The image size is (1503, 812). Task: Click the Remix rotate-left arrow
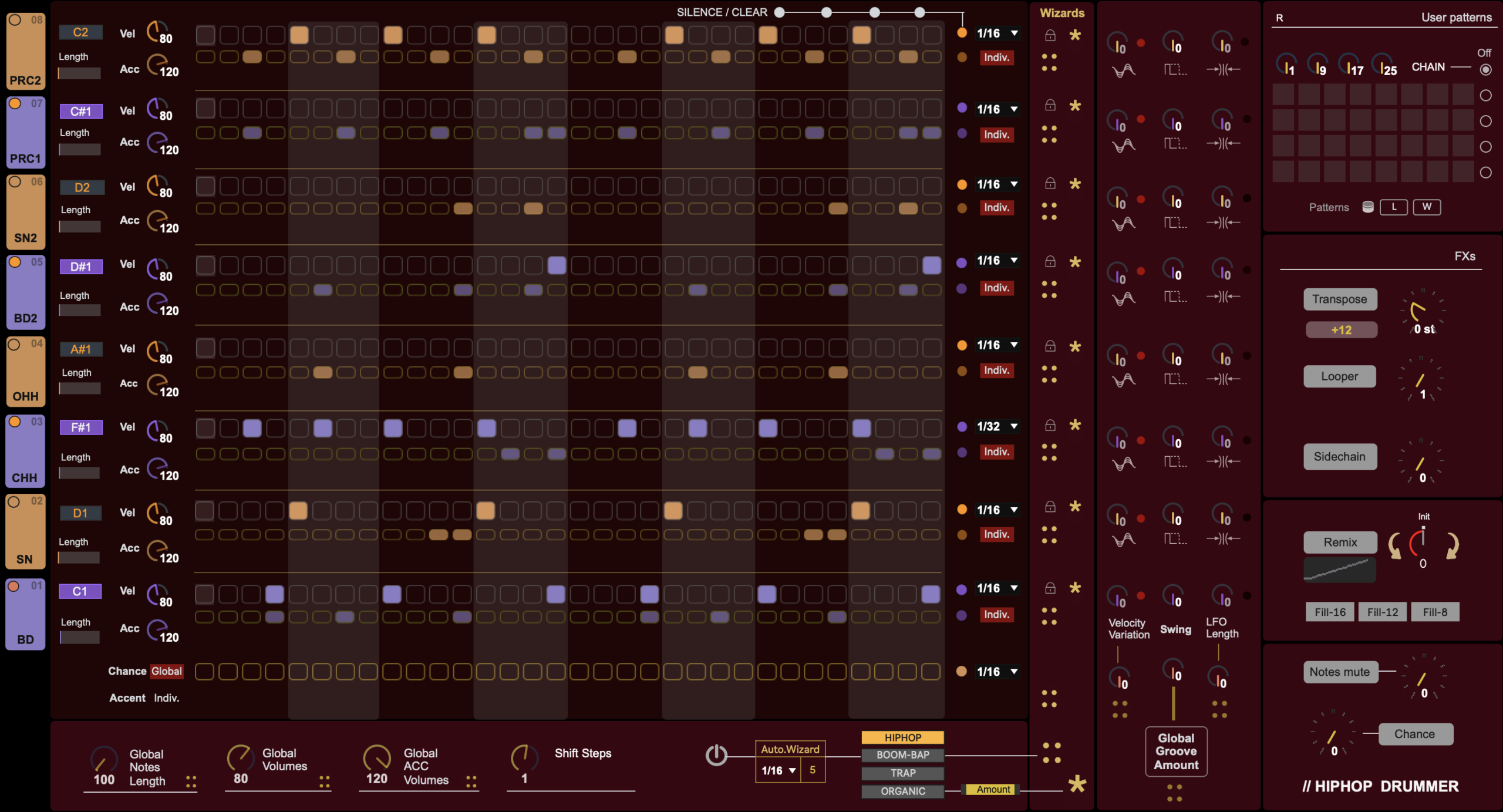point(1394,545)
